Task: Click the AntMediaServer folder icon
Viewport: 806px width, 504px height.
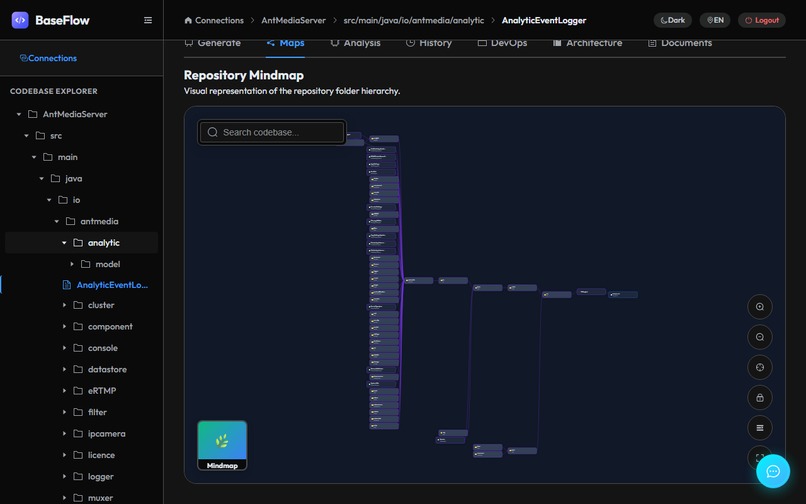Action: tap(32, 114)
